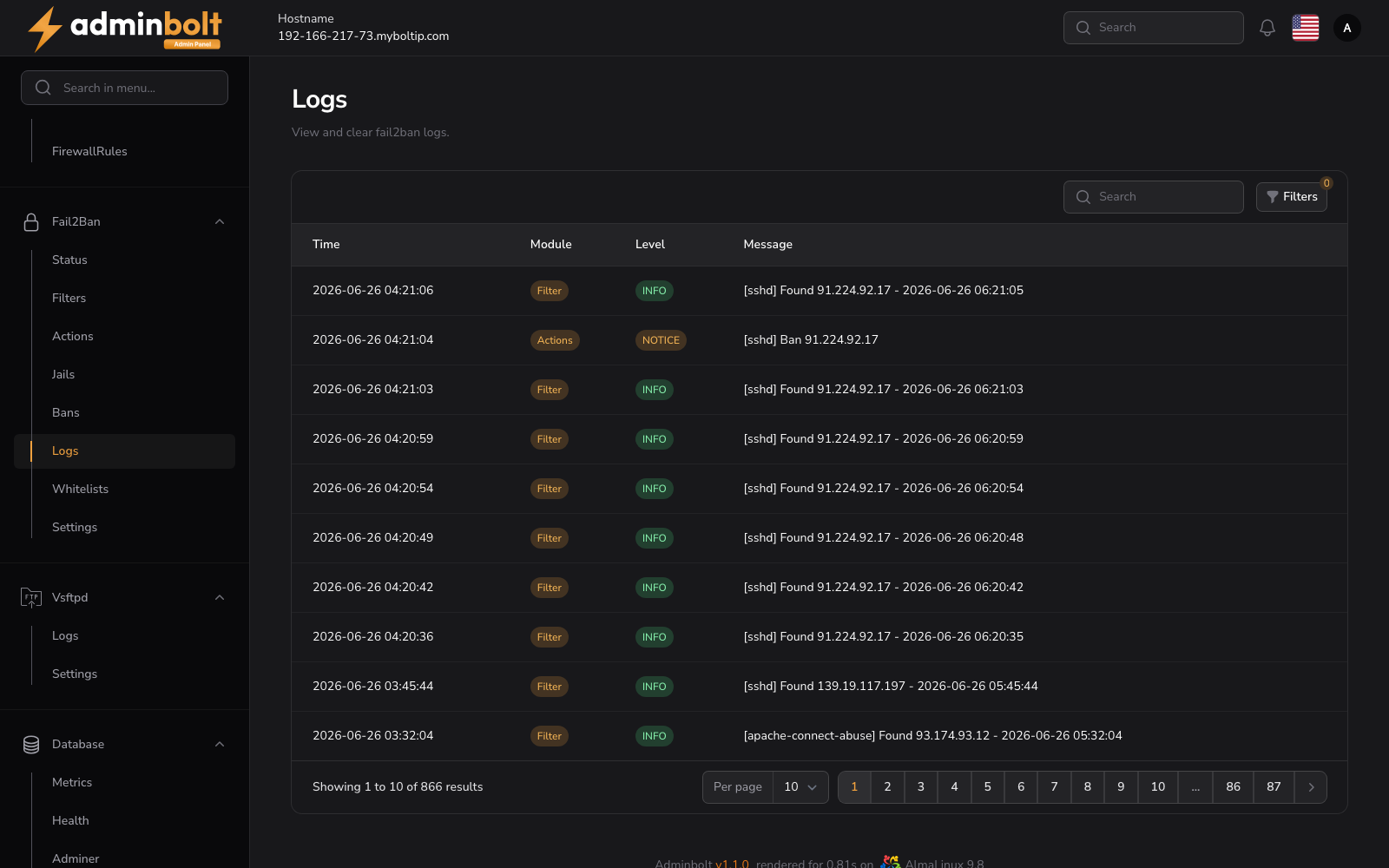Open Fail2Ban Settings page
The height and width of the screenshot is (868, 1389).
(x=75, y=527)
